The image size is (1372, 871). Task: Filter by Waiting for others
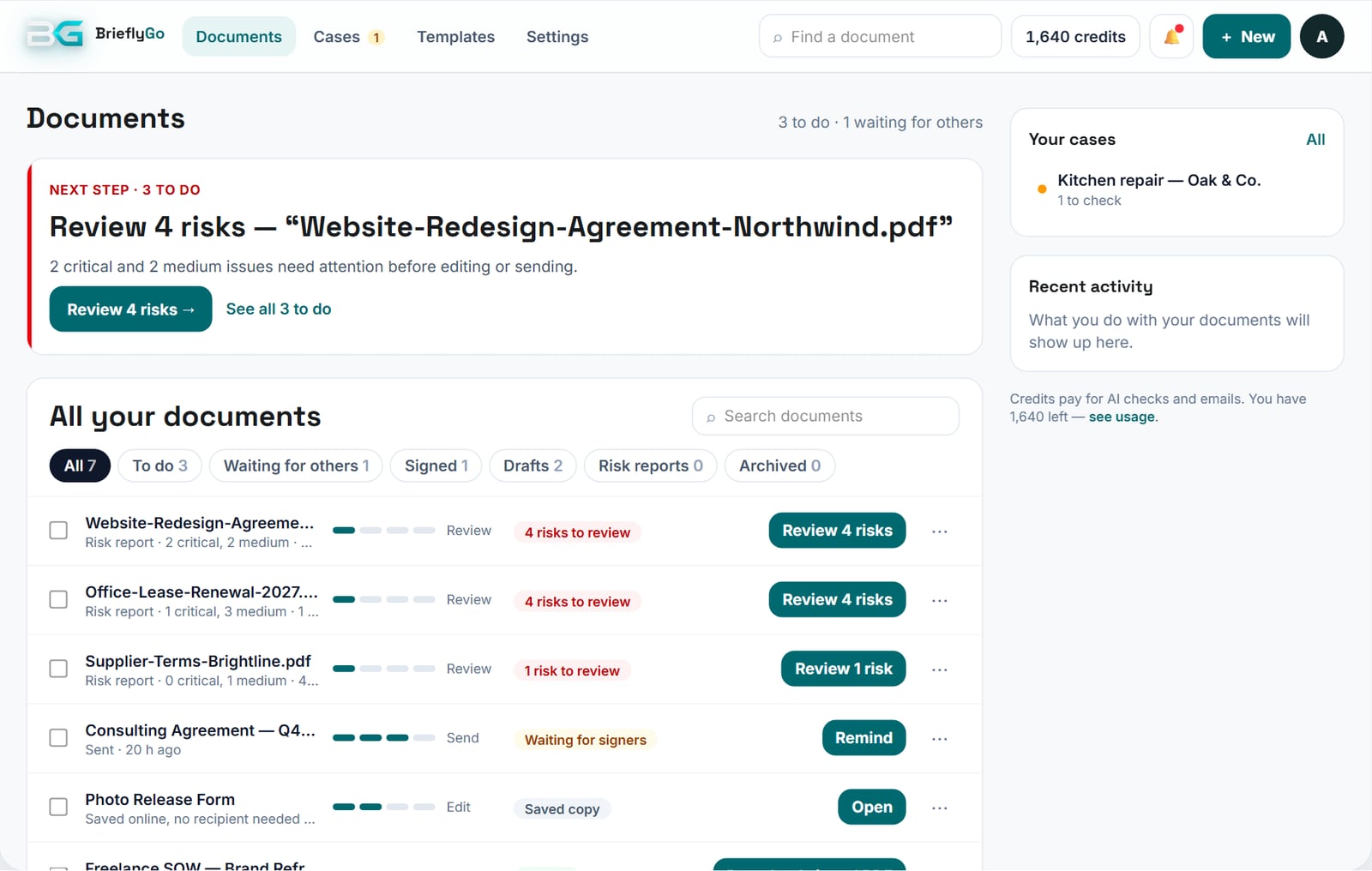pos(296,466)
